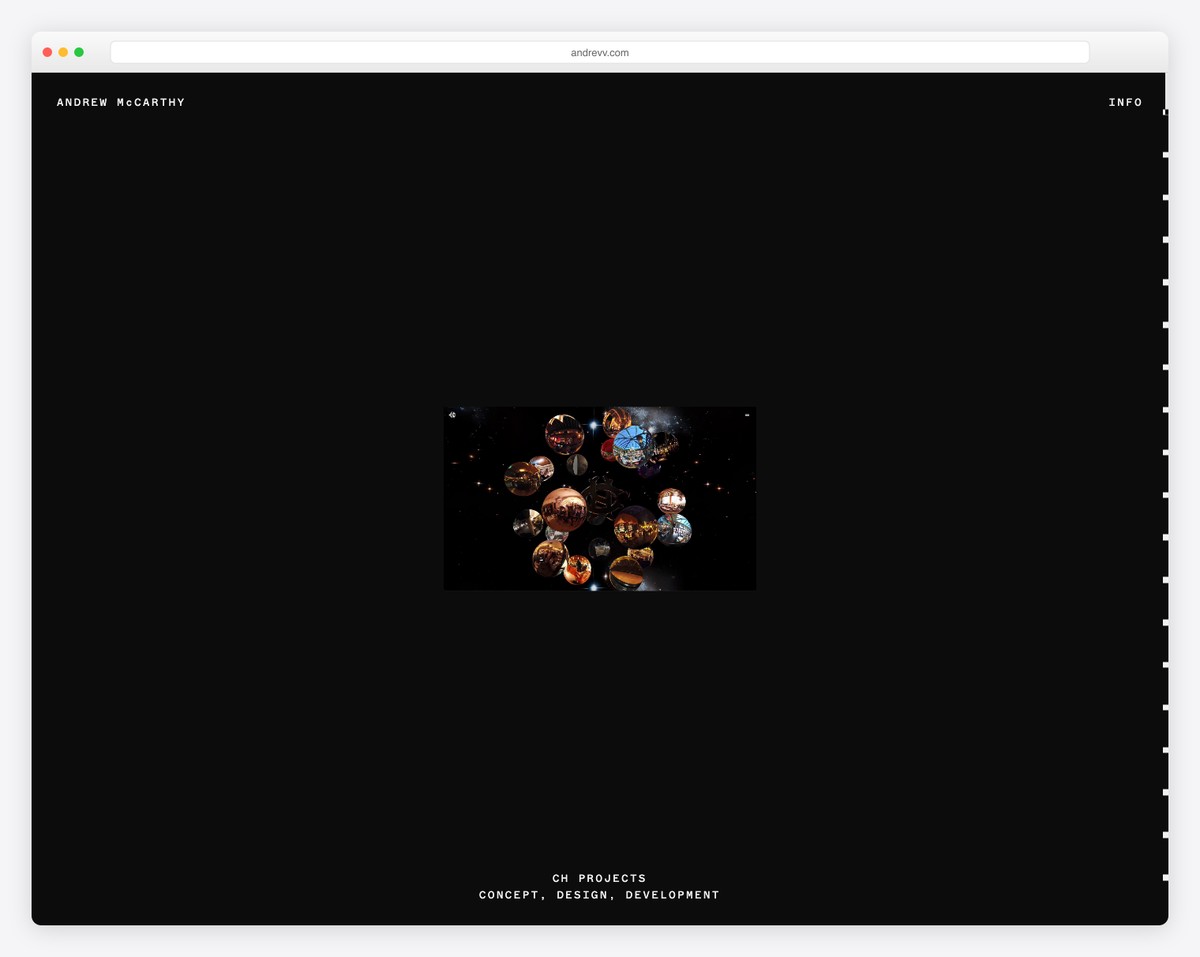The width and height of the screenshot is (1200, 957).
Task: Click the largest copper sphere left of the emblem
Action: point(564,509)
